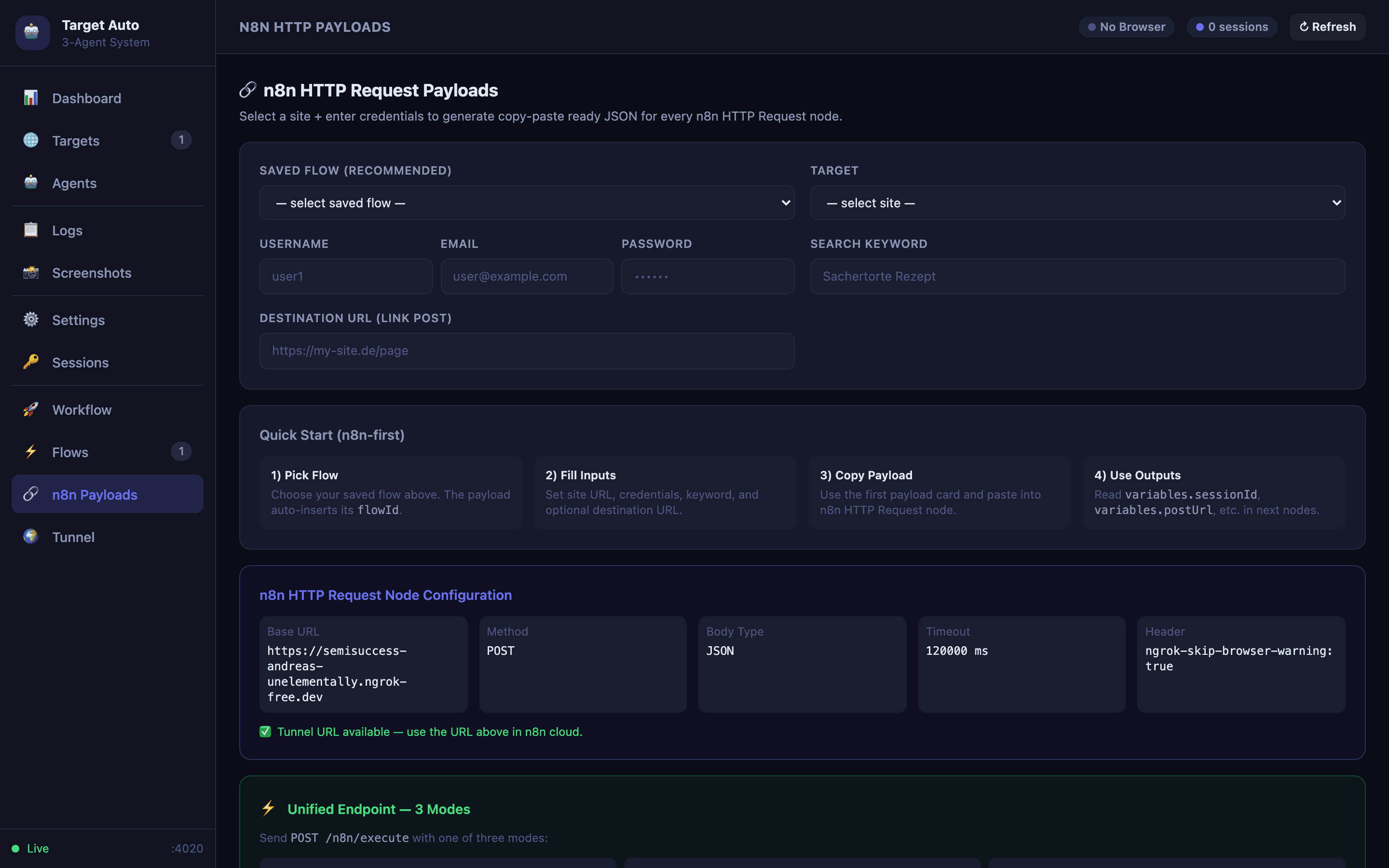The width and height of the screenshot is (1389, 868).
Task: Select the n8n Payloads sidebar item
Action: pyautogui.click(x=108, y=494)
